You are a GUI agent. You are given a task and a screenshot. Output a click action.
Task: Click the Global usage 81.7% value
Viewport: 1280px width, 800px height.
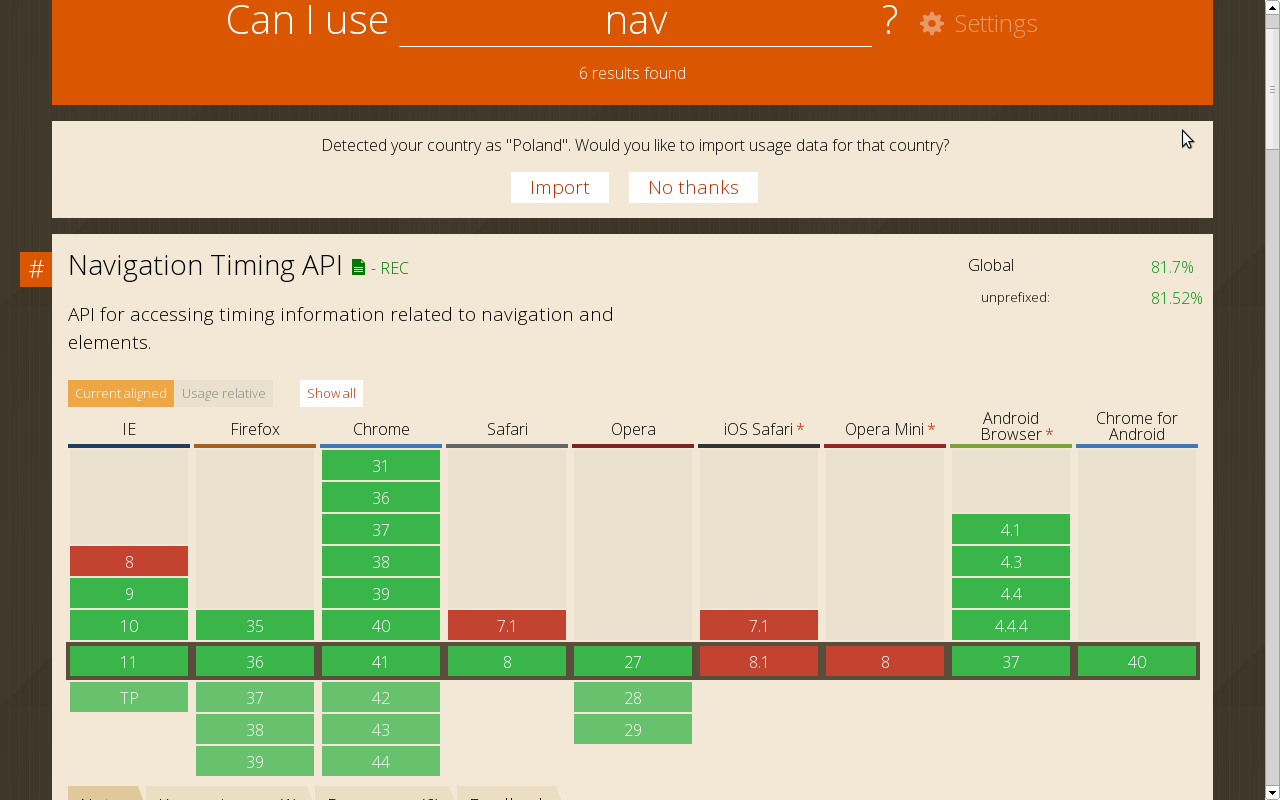(1172, 267)
